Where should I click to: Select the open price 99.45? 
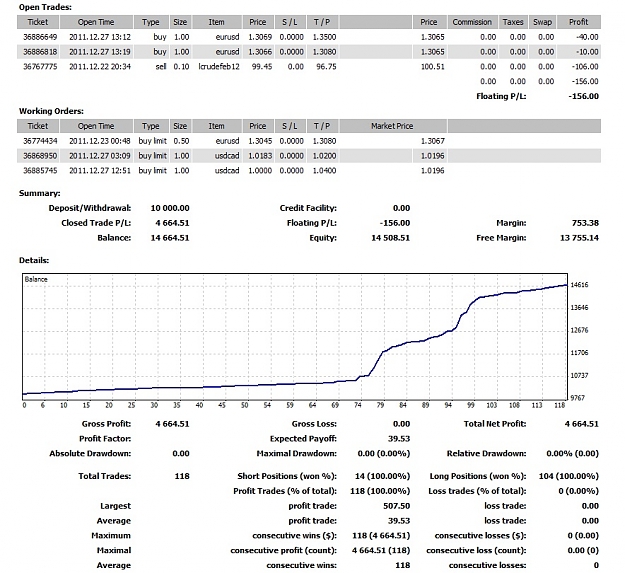point(262,67)
